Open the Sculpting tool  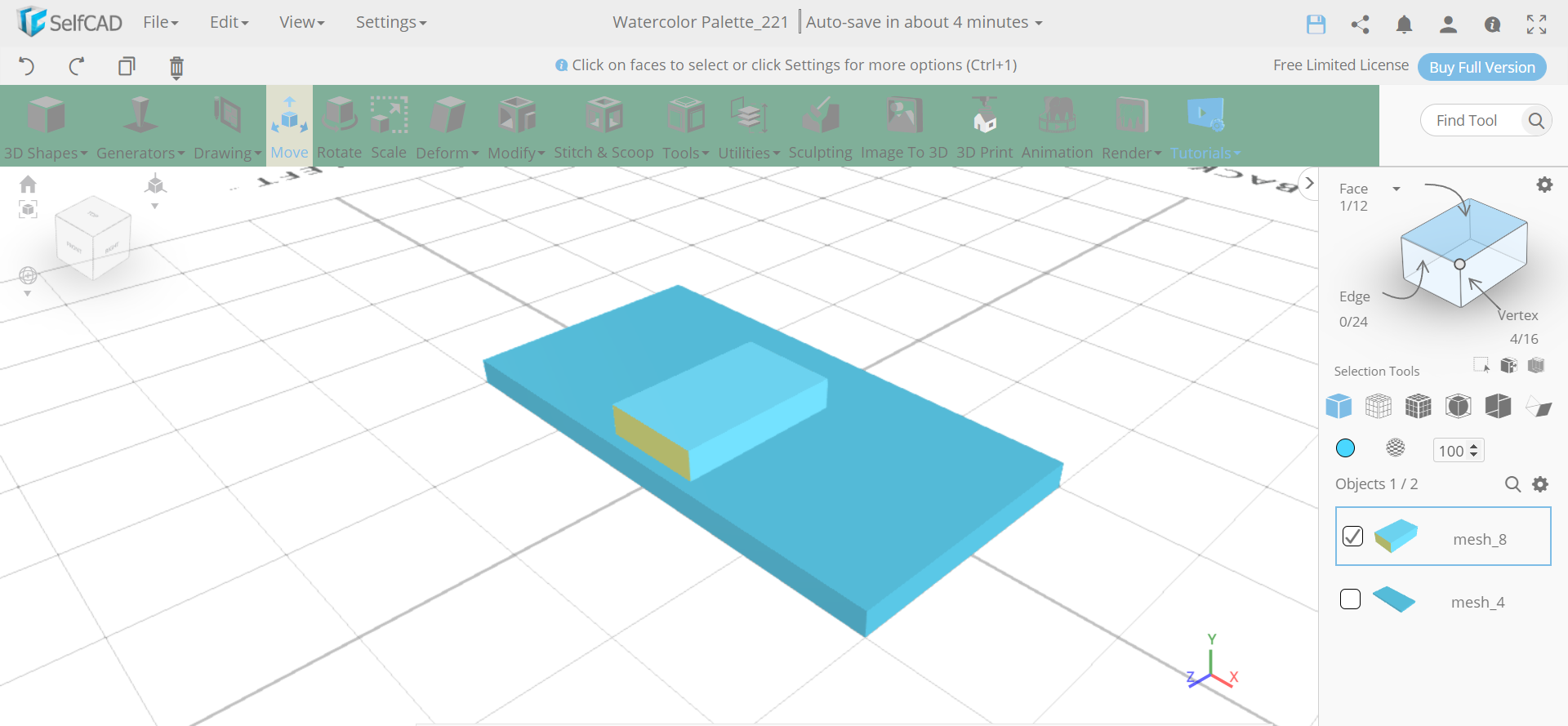click(x=820, y=127)
